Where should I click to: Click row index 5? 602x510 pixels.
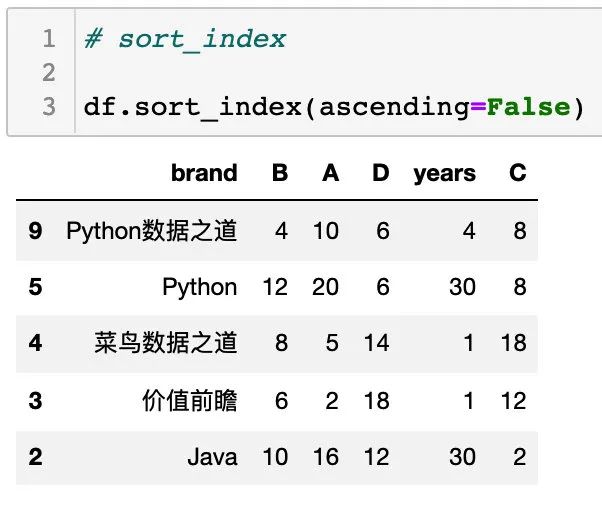pyautogui.click(x=35, y=287)
